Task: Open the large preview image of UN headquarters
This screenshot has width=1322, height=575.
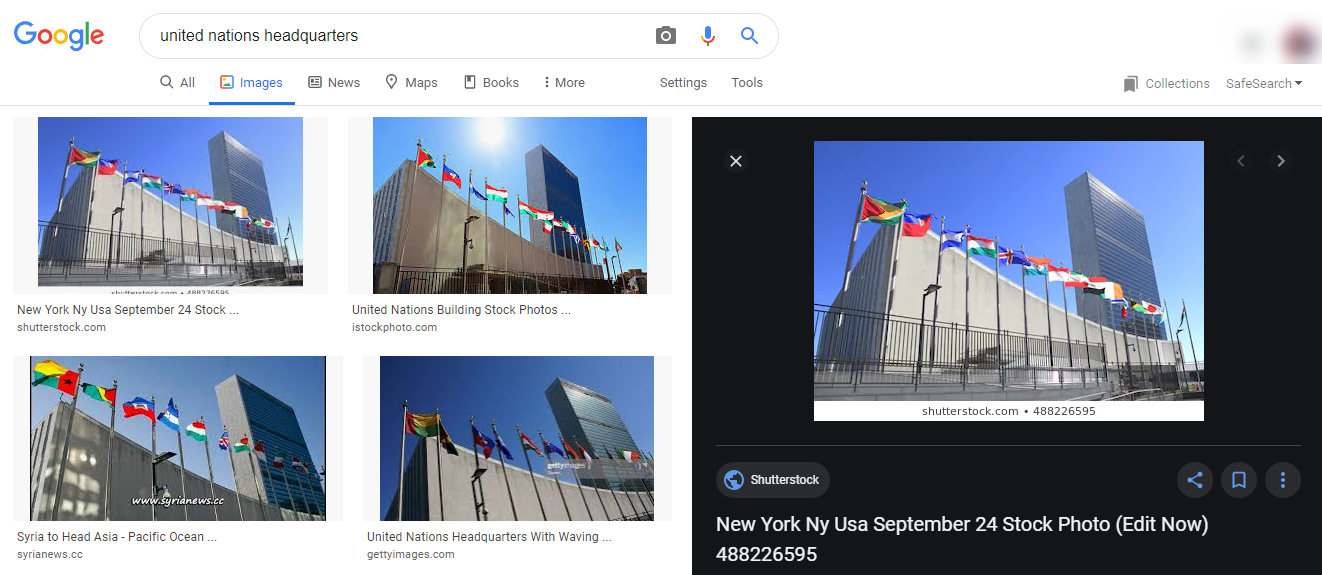Action: (1009, 281)
